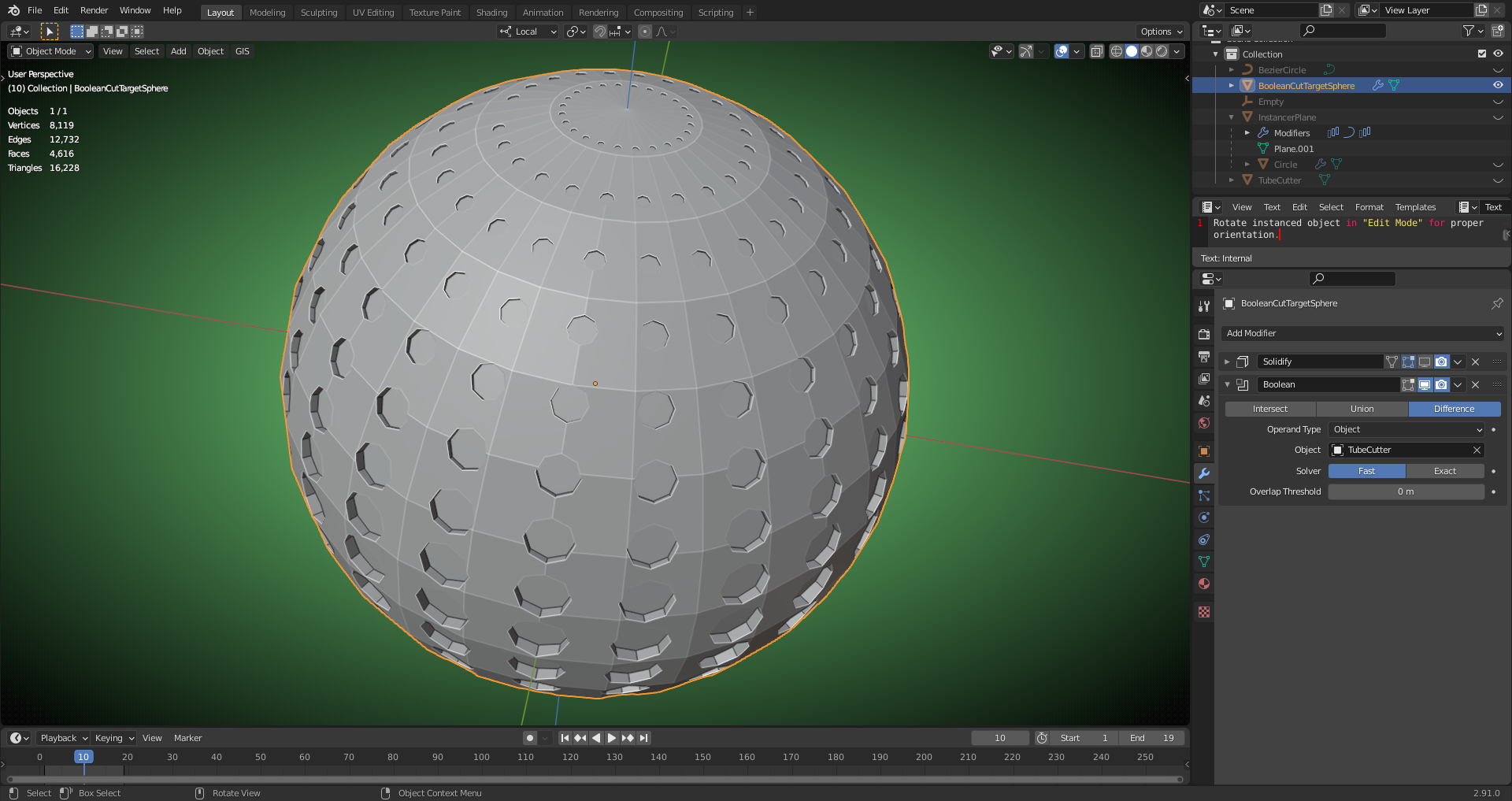Toggle Solidify modifier viewport display
1512x801 pixels.
pos(1425,362)
